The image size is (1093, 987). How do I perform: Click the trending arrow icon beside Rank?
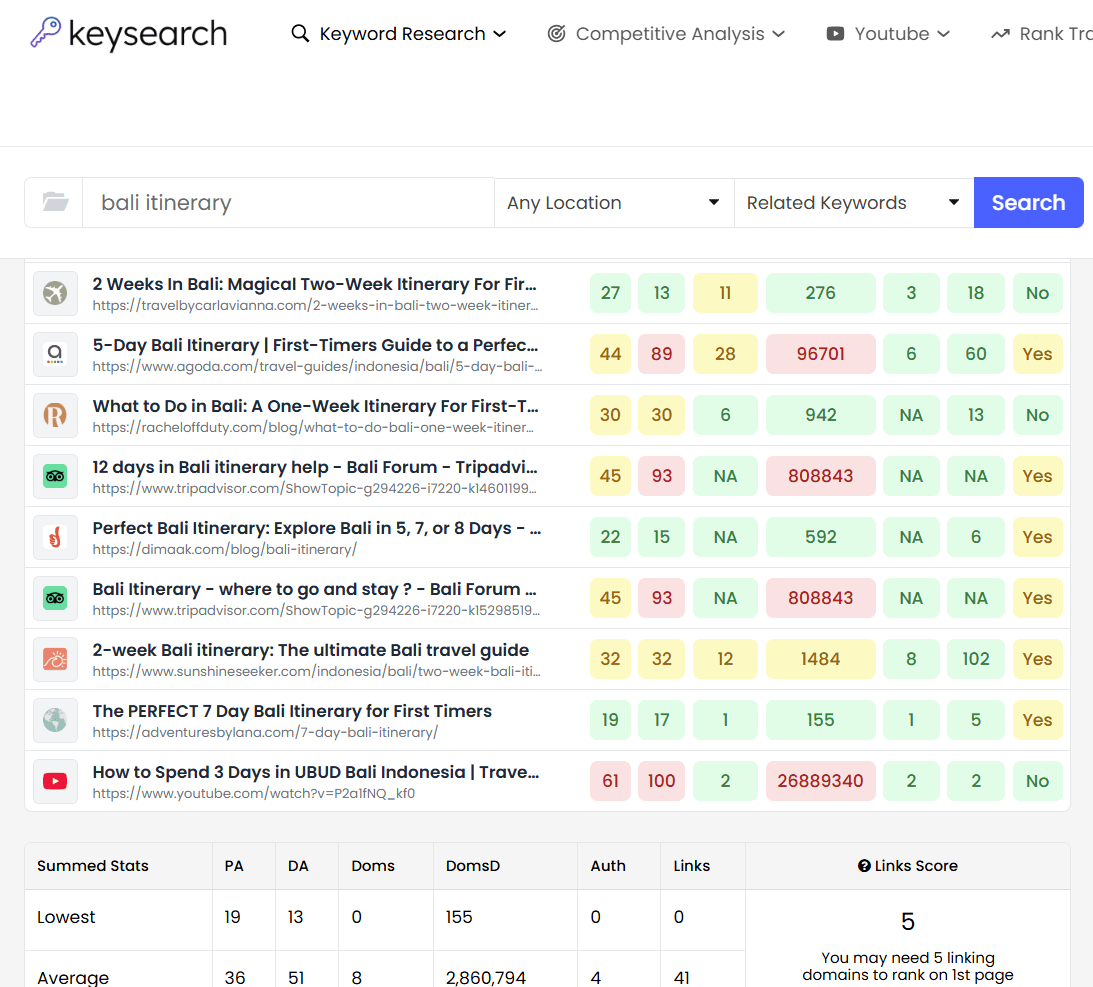[1000, 33]
